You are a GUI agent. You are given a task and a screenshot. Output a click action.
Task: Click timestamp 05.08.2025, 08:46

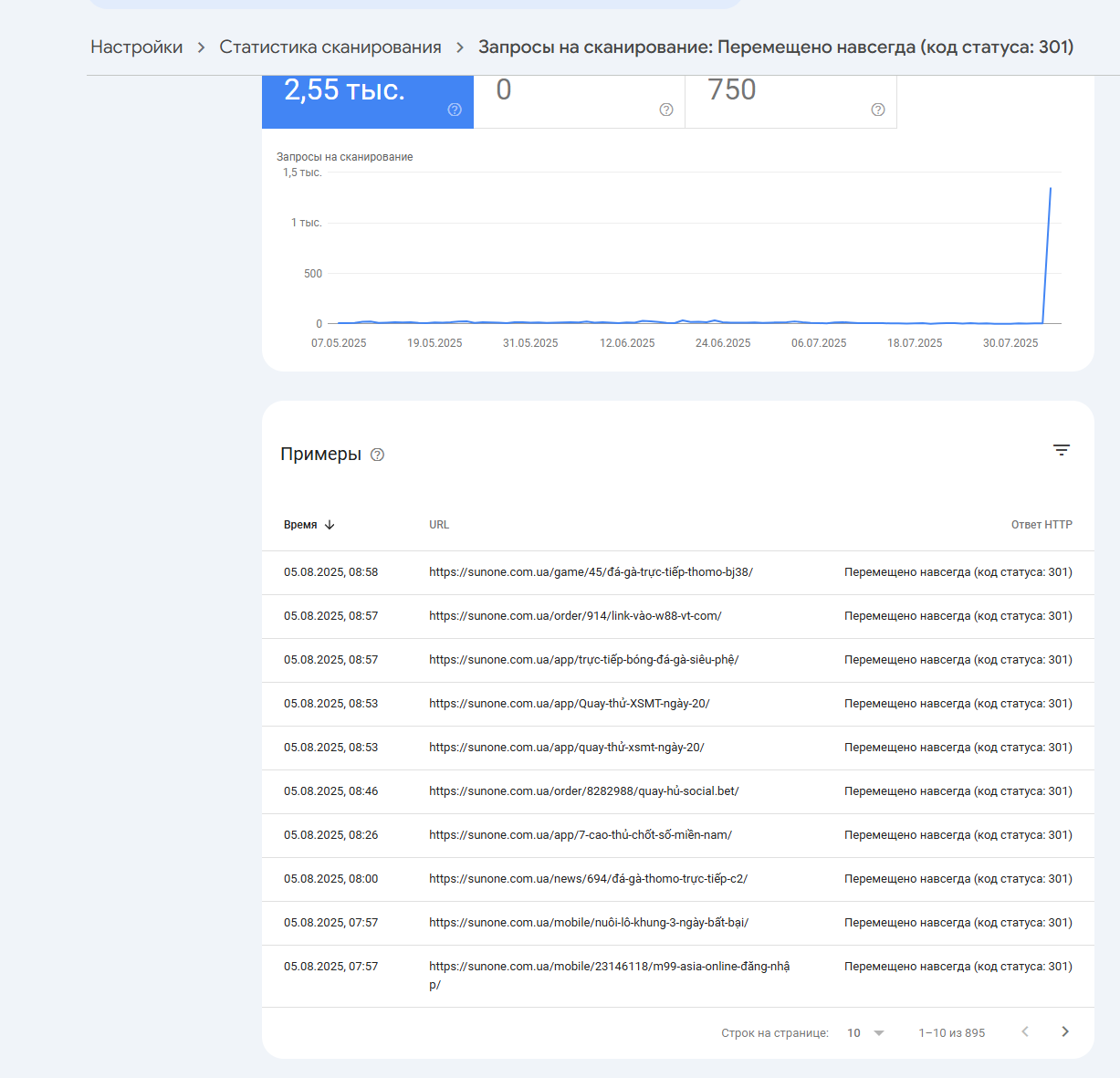click(x=330, y=791)
